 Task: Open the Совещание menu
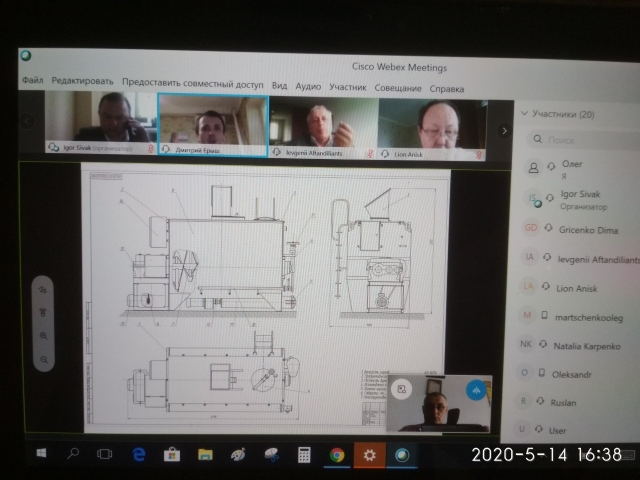[398, 88]
